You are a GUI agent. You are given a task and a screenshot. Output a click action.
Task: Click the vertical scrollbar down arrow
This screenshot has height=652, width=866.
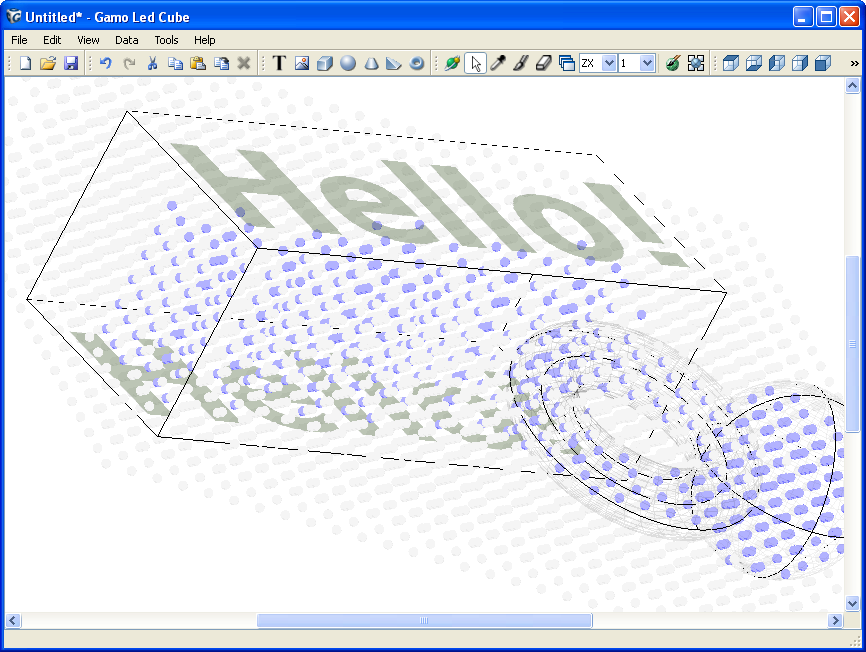(x=852, y=603)
